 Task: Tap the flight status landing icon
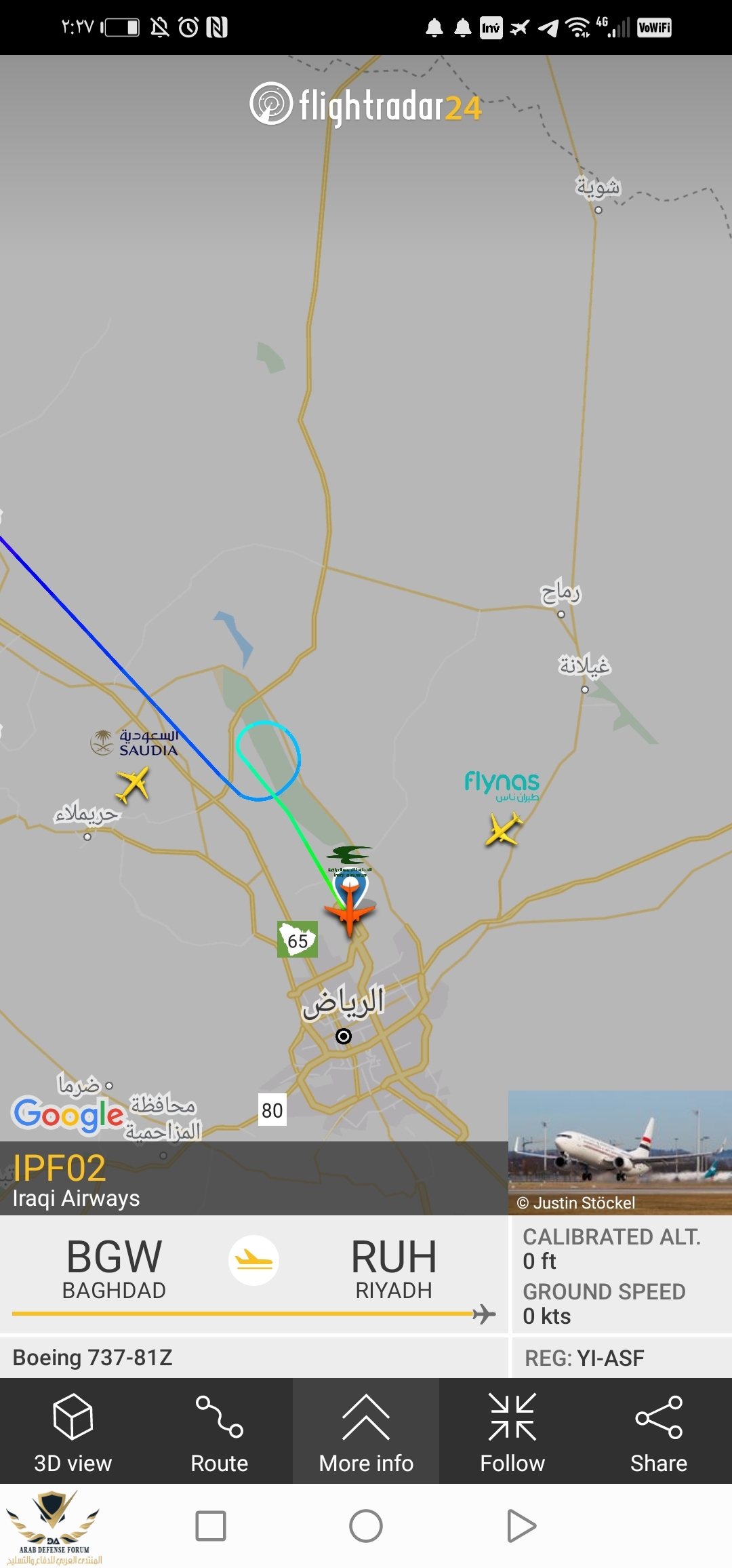point(253,1260)
